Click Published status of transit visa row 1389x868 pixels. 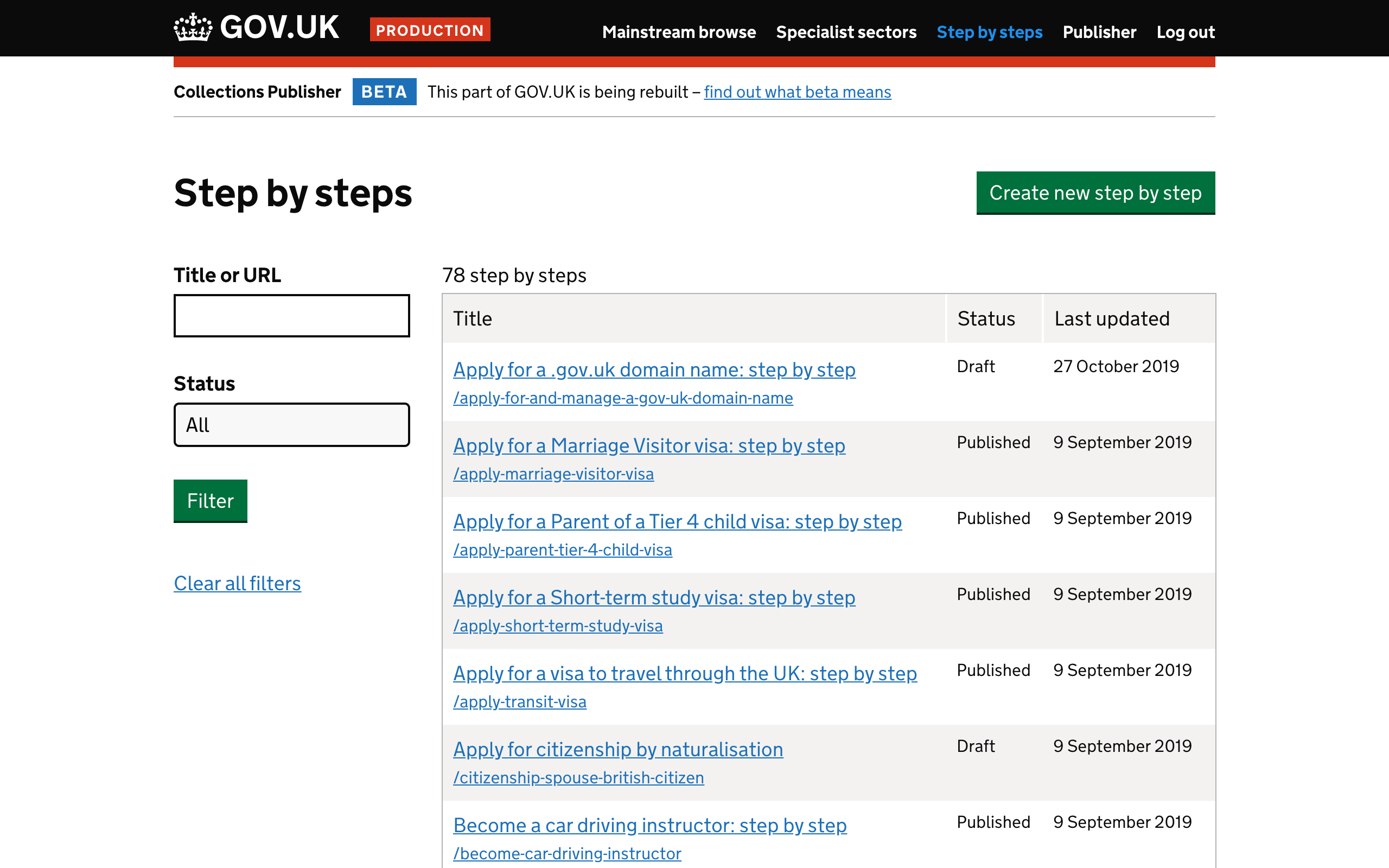(993, 670)
